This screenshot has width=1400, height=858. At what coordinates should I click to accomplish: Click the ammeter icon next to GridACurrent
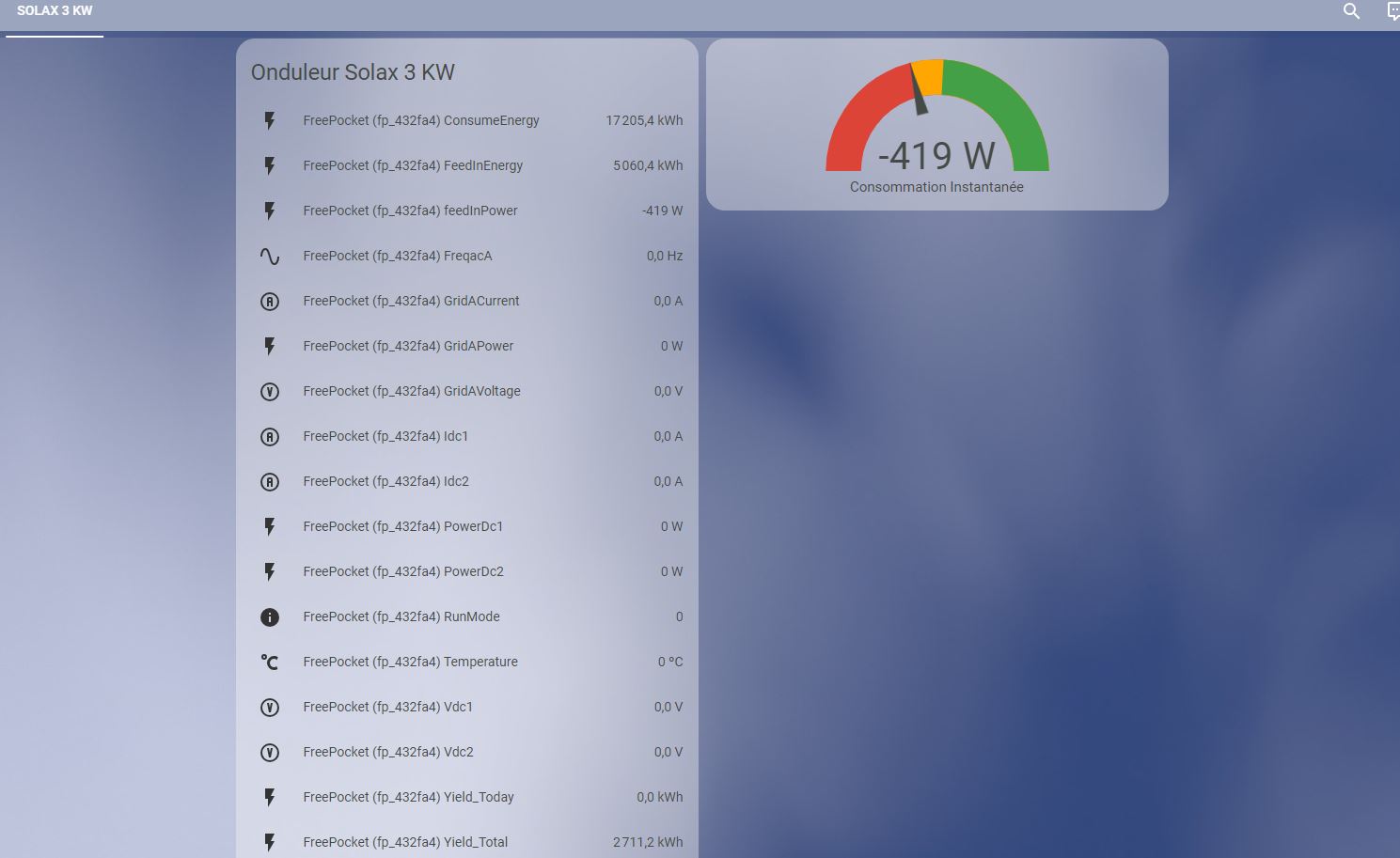pos(270,301)
